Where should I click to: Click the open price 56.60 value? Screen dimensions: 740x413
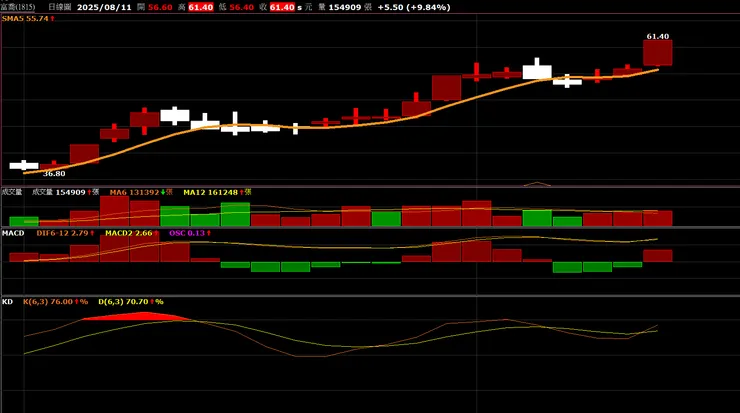160,7
